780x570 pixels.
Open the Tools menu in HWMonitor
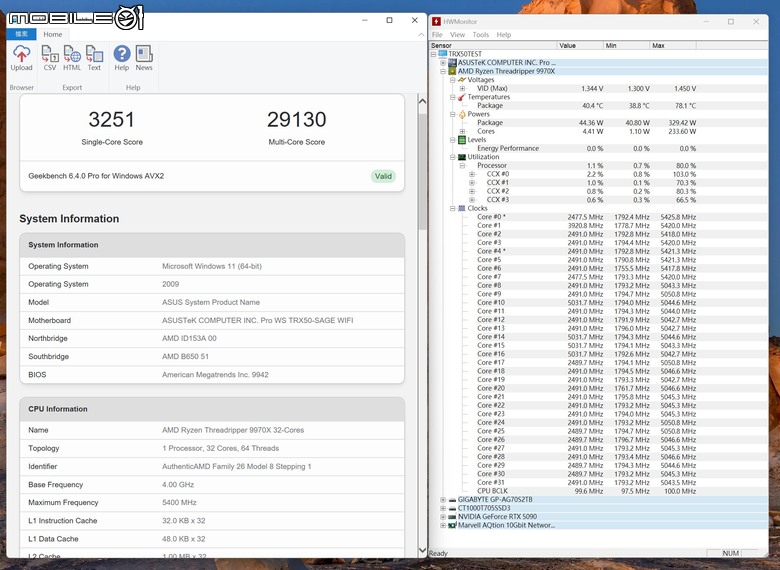coord(481,35)
